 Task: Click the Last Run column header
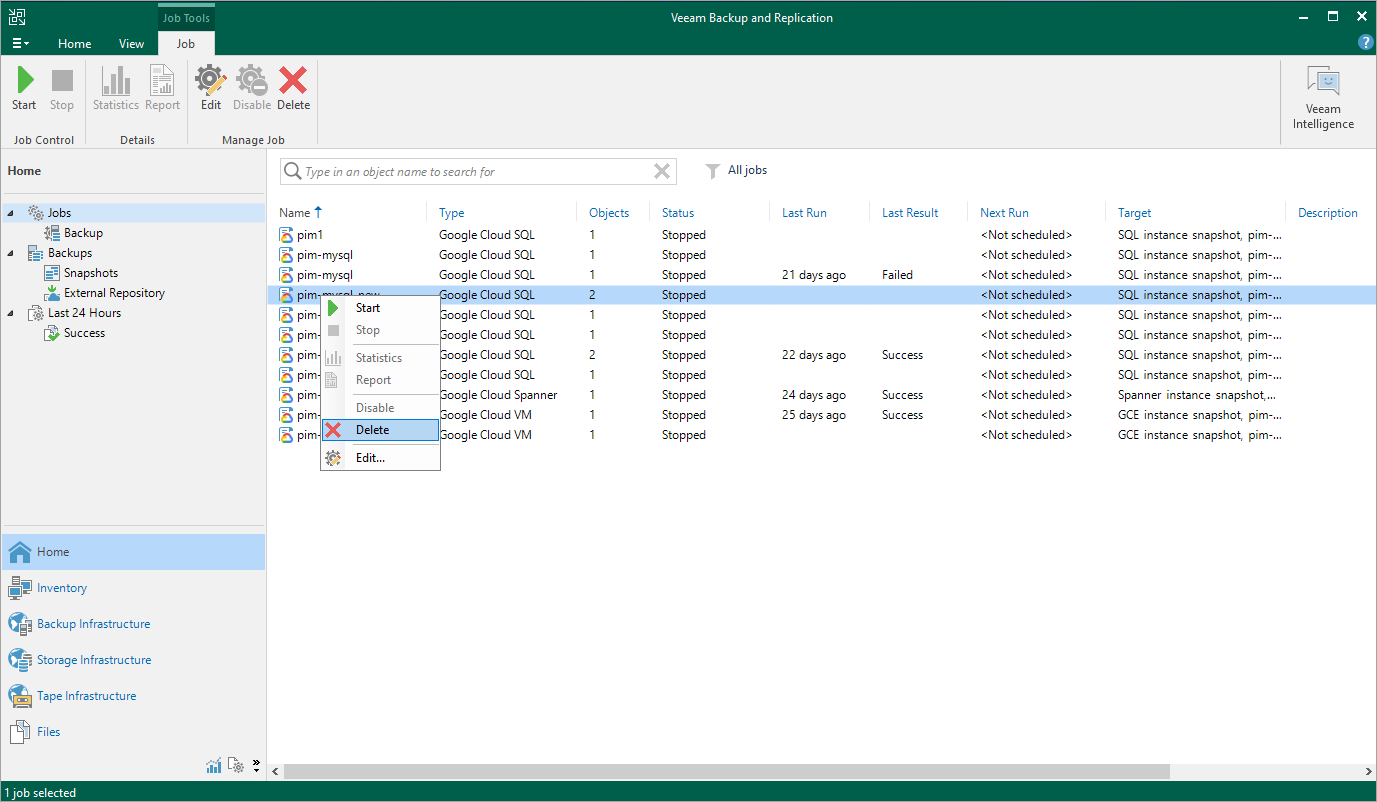pos(804,213)
